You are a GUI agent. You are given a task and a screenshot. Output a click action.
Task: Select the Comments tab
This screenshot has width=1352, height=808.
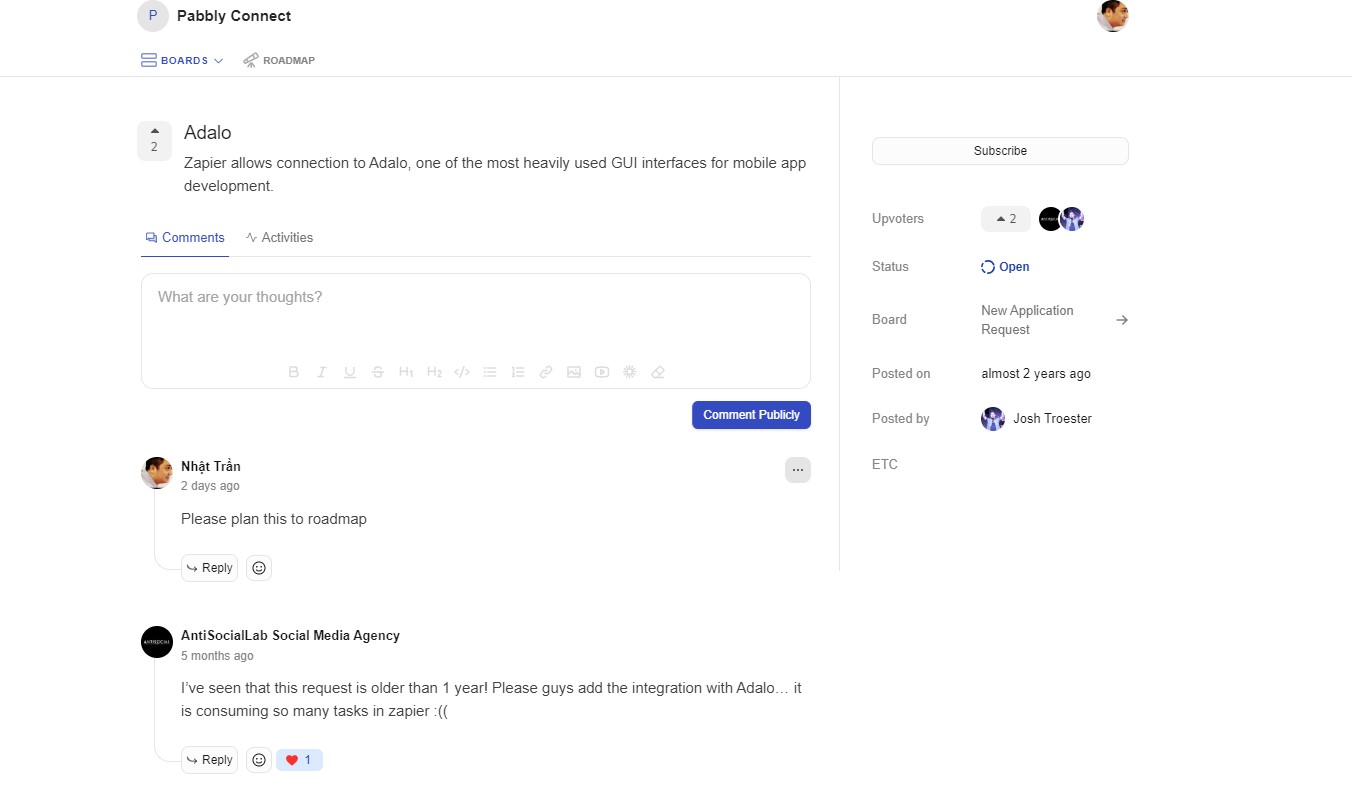pos(185,238)
